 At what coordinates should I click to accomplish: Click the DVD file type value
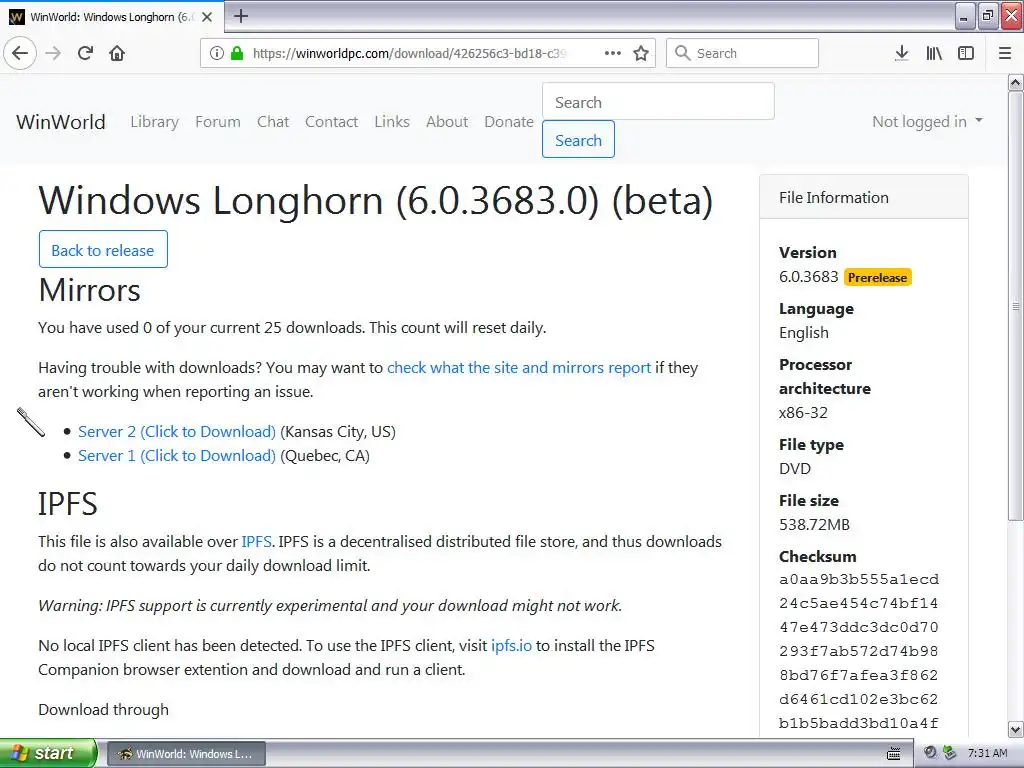795,469
